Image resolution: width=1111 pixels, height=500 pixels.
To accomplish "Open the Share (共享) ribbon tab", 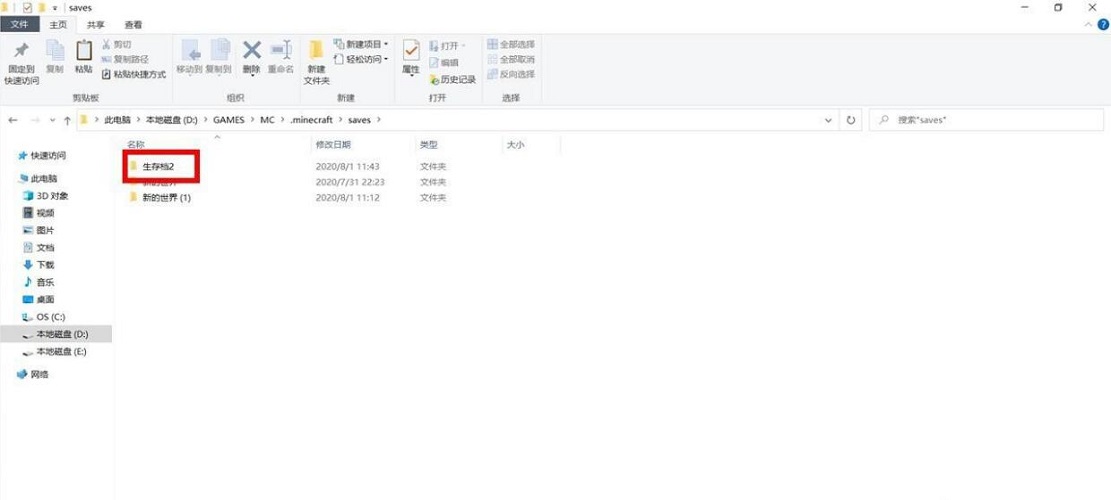I will (95, 24).
